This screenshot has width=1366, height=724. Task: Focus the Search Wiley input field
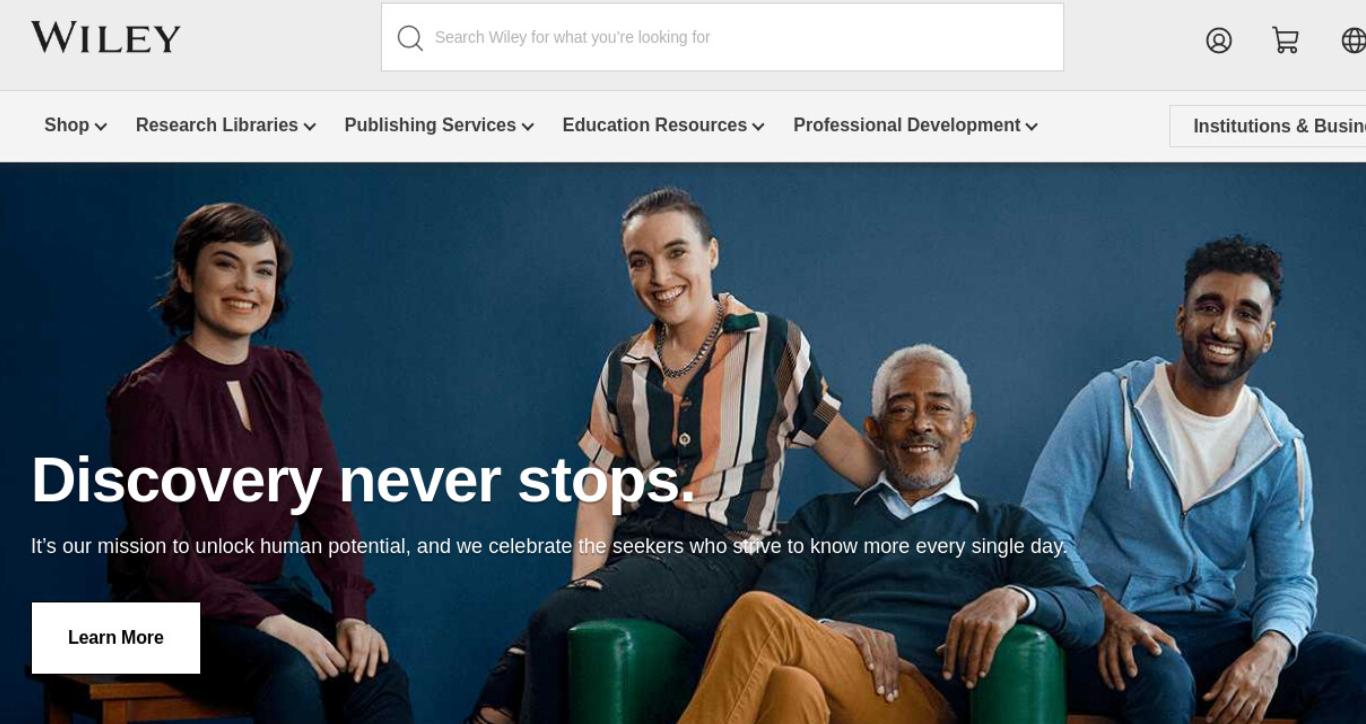pyautogui.click(x=722, y=37)
